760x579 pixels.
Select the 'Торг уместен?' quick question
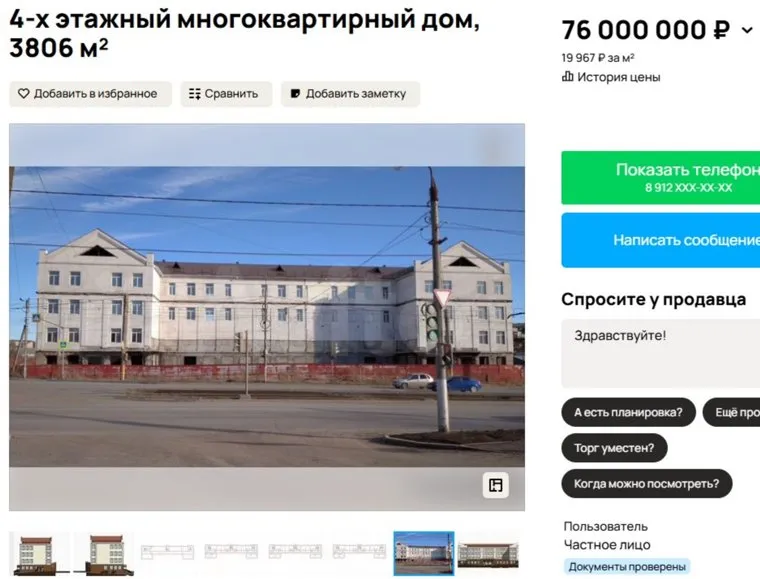click(x=614, y=448)
